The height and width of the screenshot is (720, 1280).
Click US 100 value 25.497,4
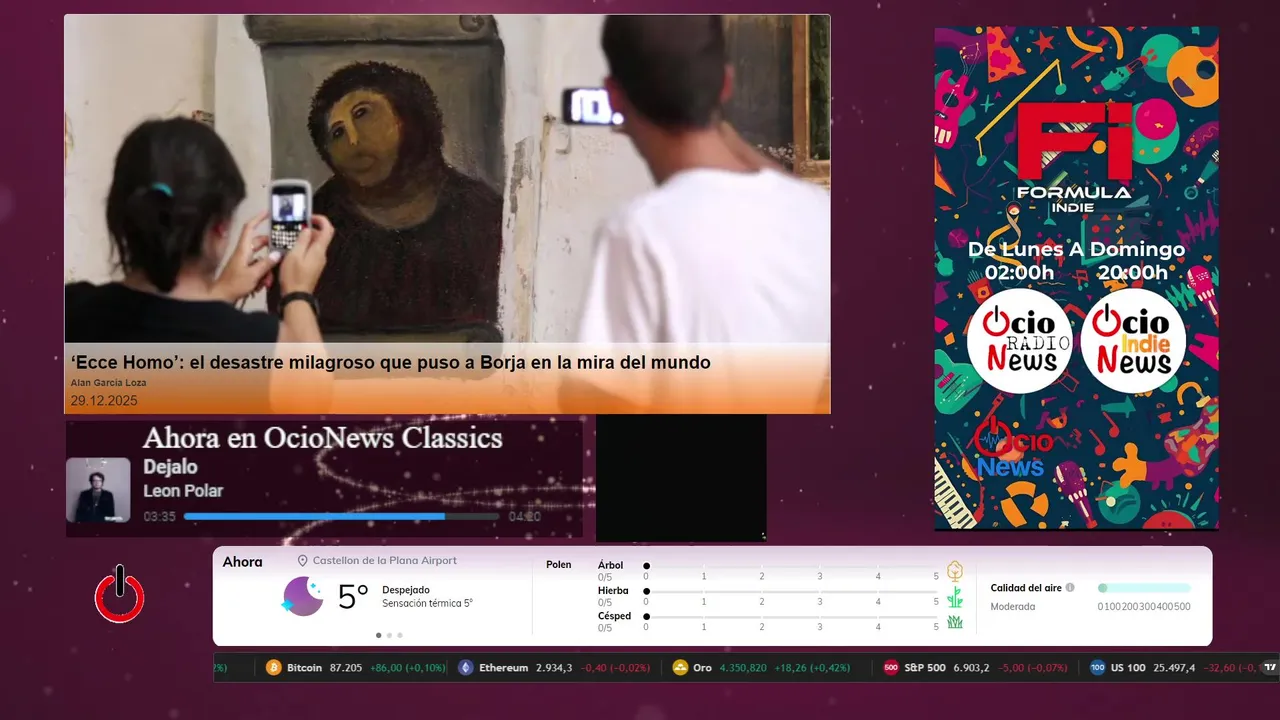coord(1174,668)
